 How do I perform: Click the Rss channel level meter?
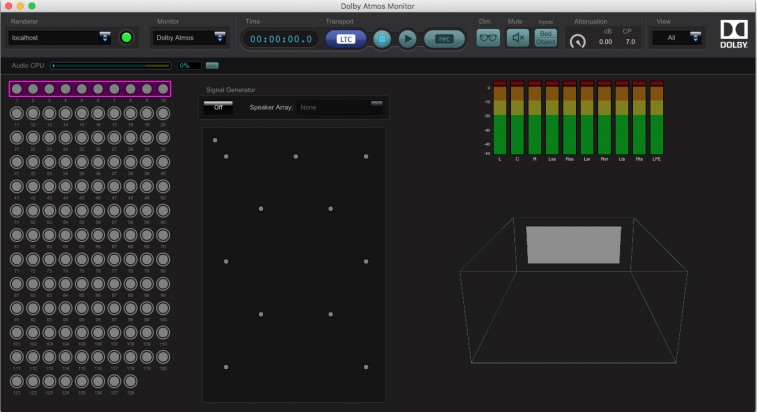[570, 118]
